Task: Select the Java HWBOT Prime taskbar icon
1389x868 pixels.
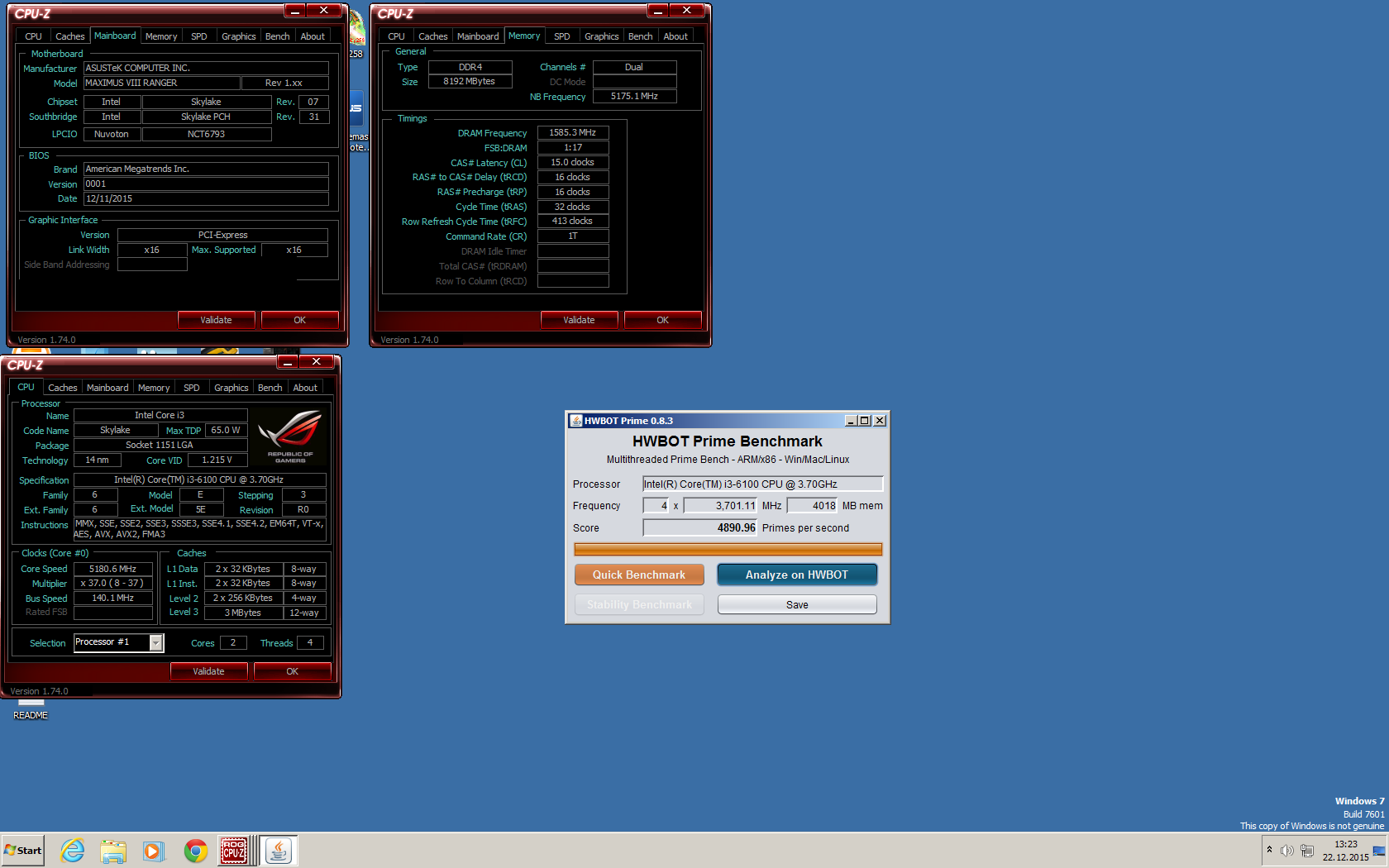Action: 279,851
